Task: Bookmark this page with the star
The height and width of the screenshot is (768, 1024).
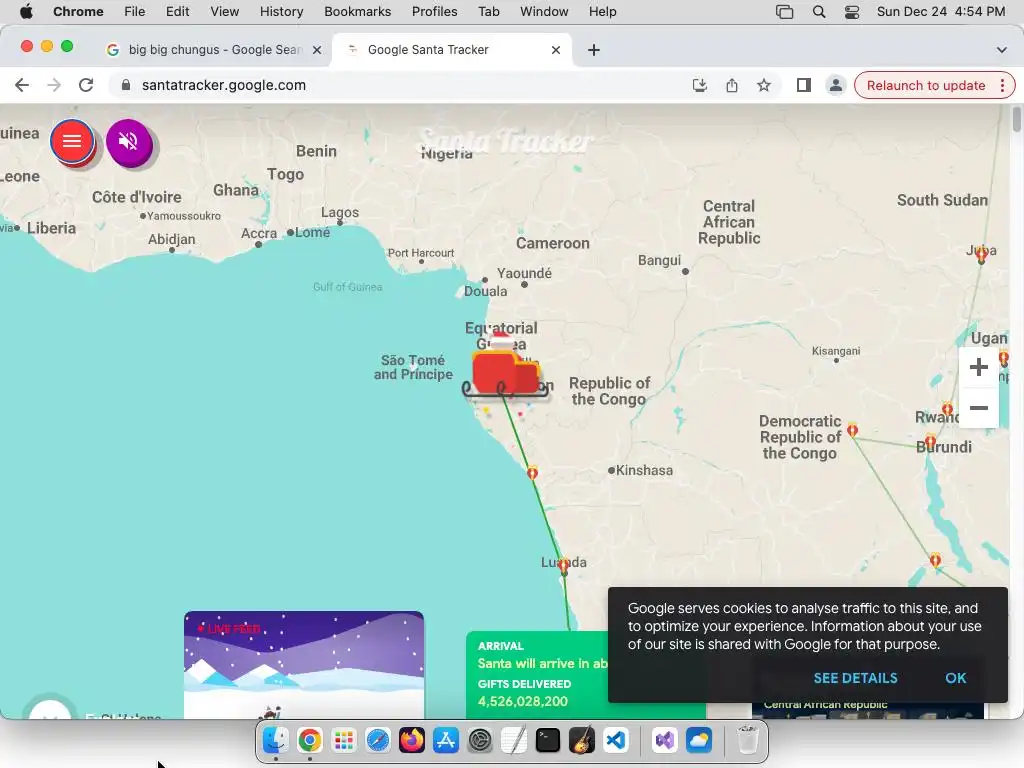Action: pyautogui.click(x=763, y=85)
